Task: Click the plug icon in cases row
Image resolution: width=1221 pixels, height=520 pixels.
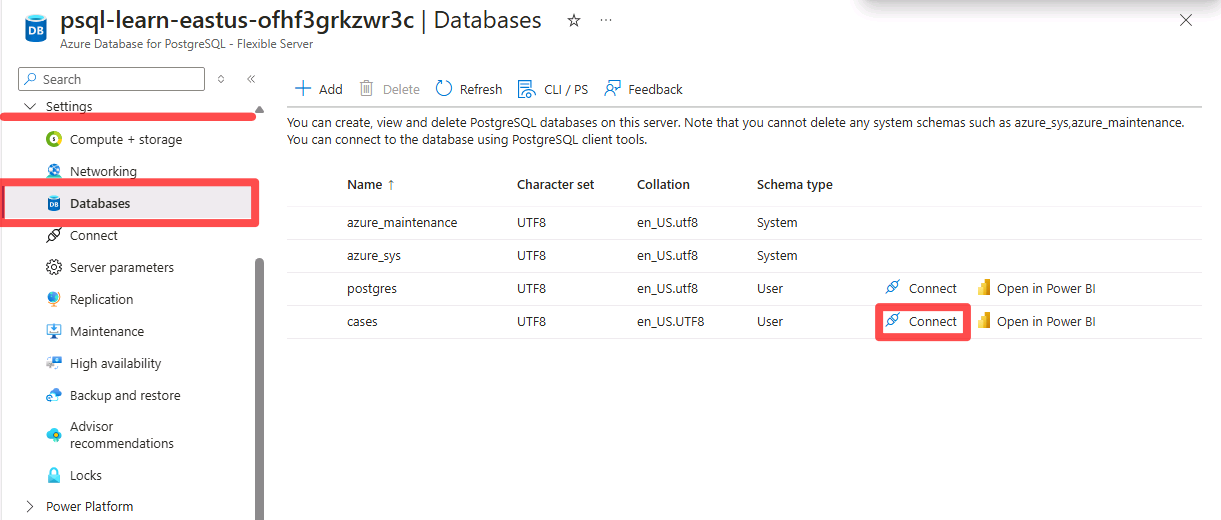Action: coord(893,321)
